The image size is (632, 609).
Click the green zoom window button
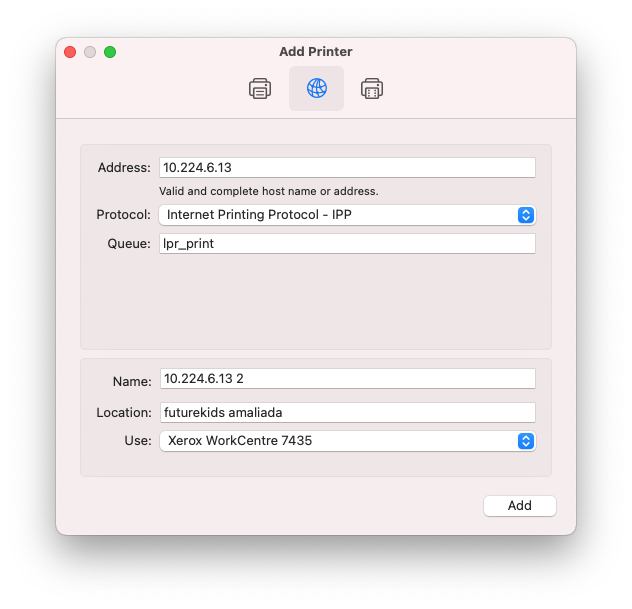(x=110, y=52)
